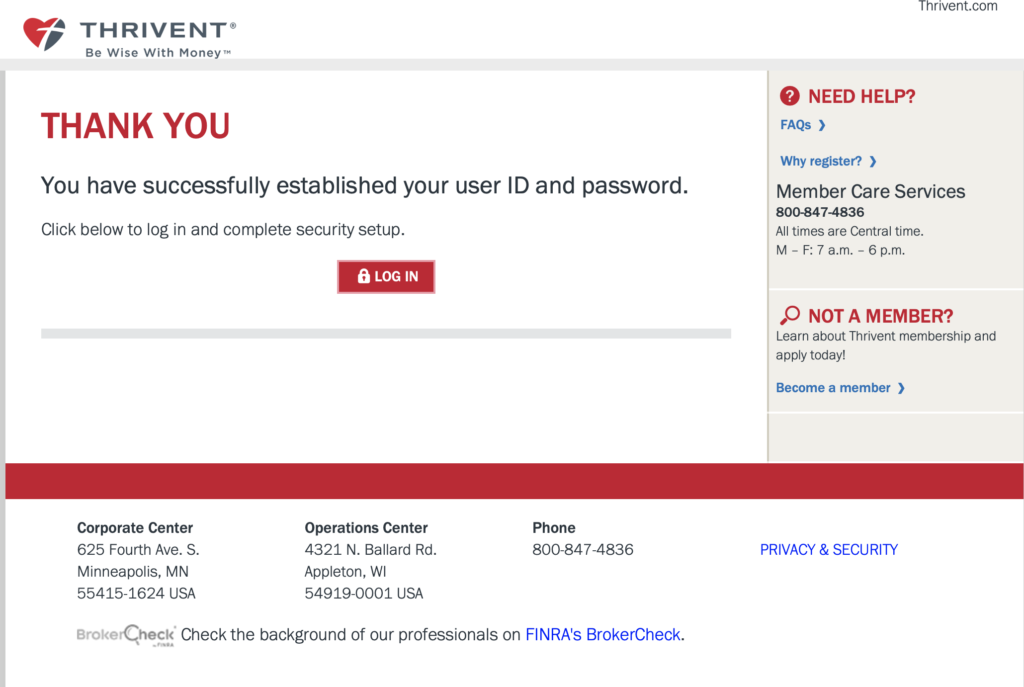The width and height of the screenshot is (1024, 687).
Task: Click the arrow beside Become a member
Action: point(901,388)
